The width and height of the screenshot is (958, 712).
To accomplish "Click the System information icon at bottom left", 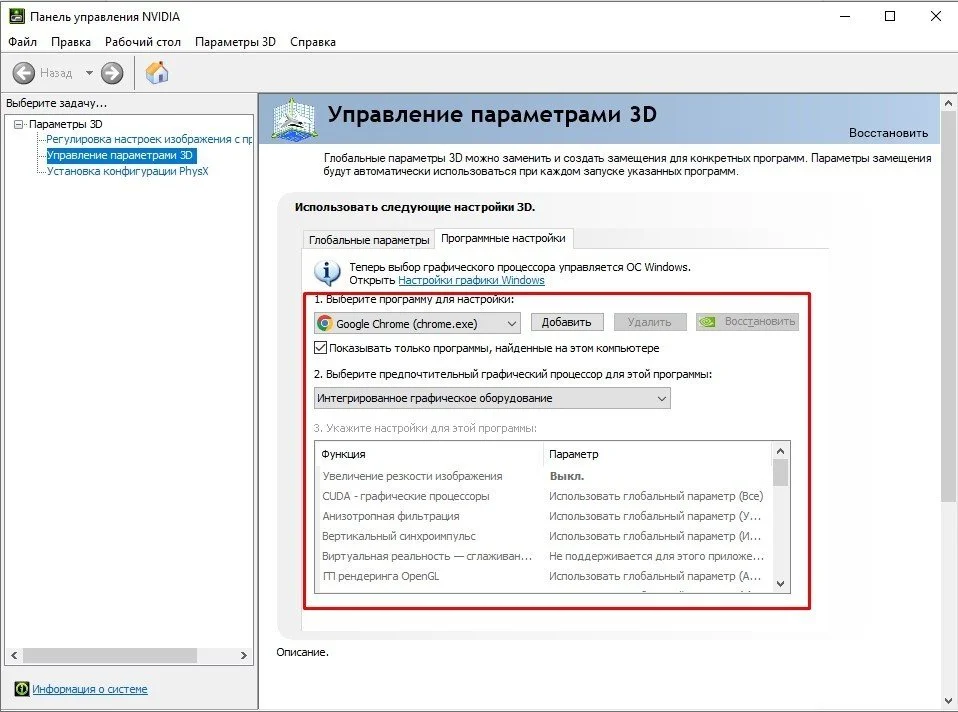I will pyautogui.click(x=21, y=689).
